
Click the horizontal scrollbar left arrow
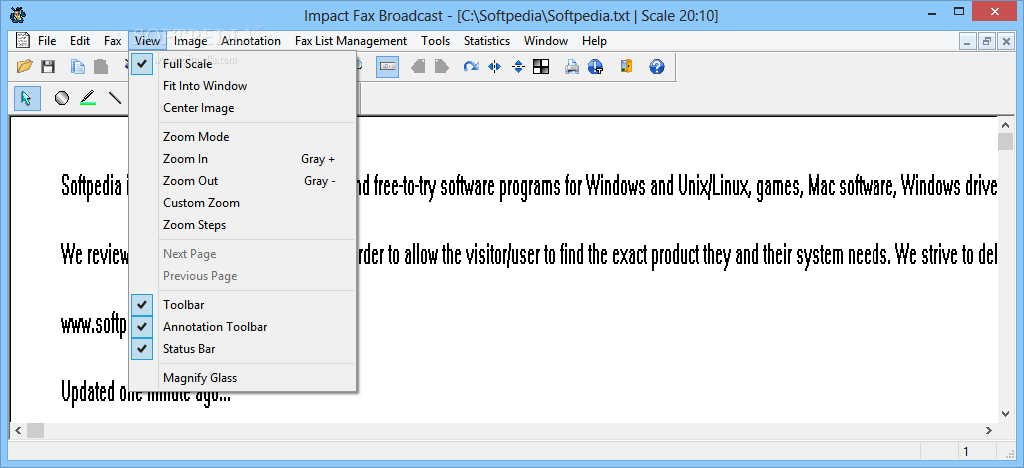(18, 430)
